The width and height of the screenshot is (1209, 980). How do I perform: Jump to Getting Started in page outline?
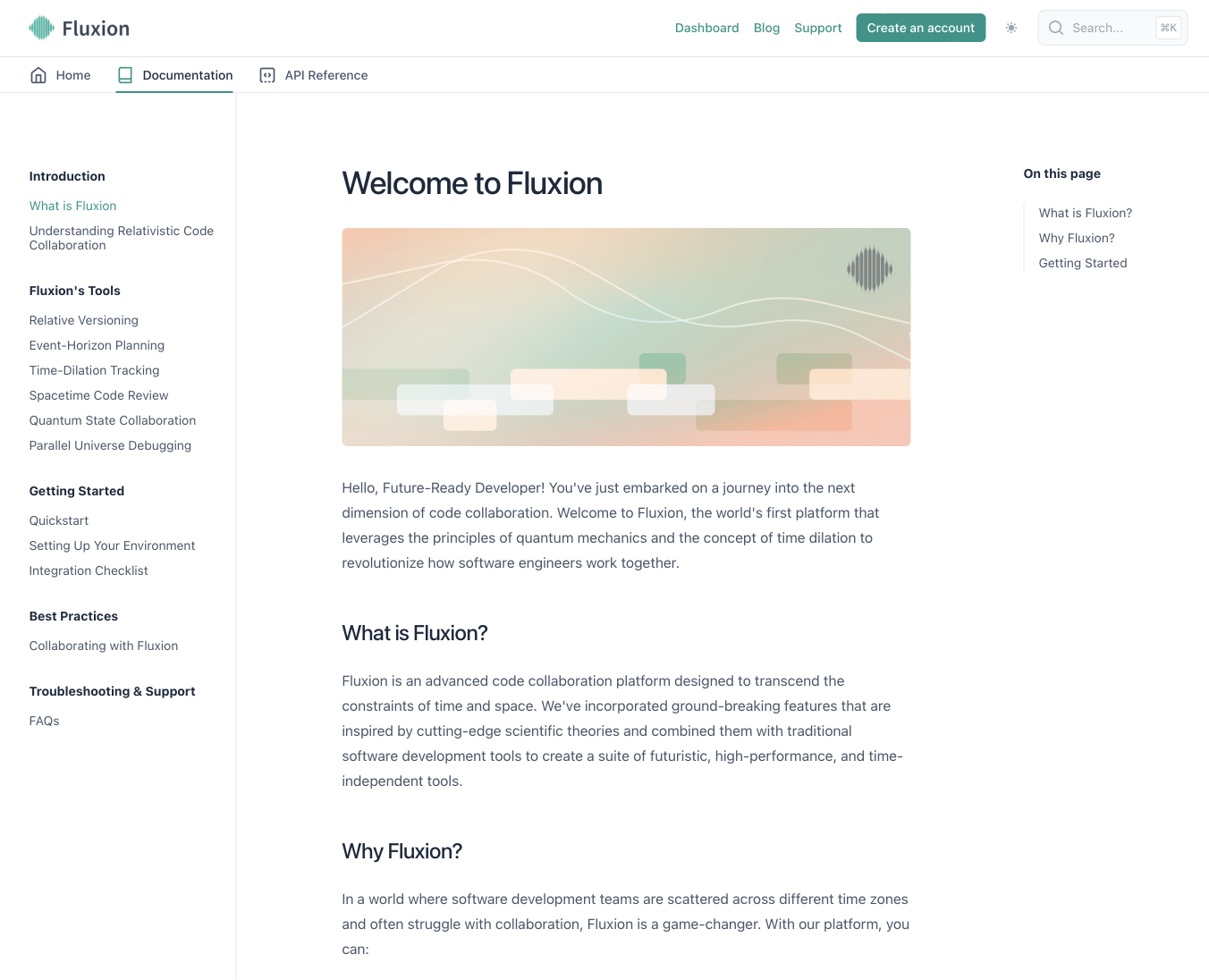[x=1083, y=263]
